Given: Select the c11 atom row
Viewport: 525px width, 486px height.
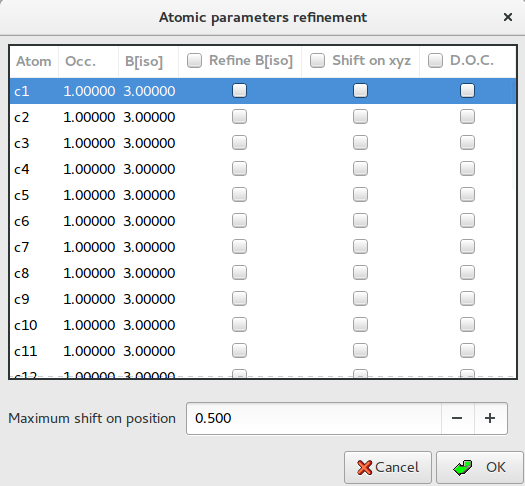Looking at the screenshot, I should pyautogui.click(x=263, y=351).
